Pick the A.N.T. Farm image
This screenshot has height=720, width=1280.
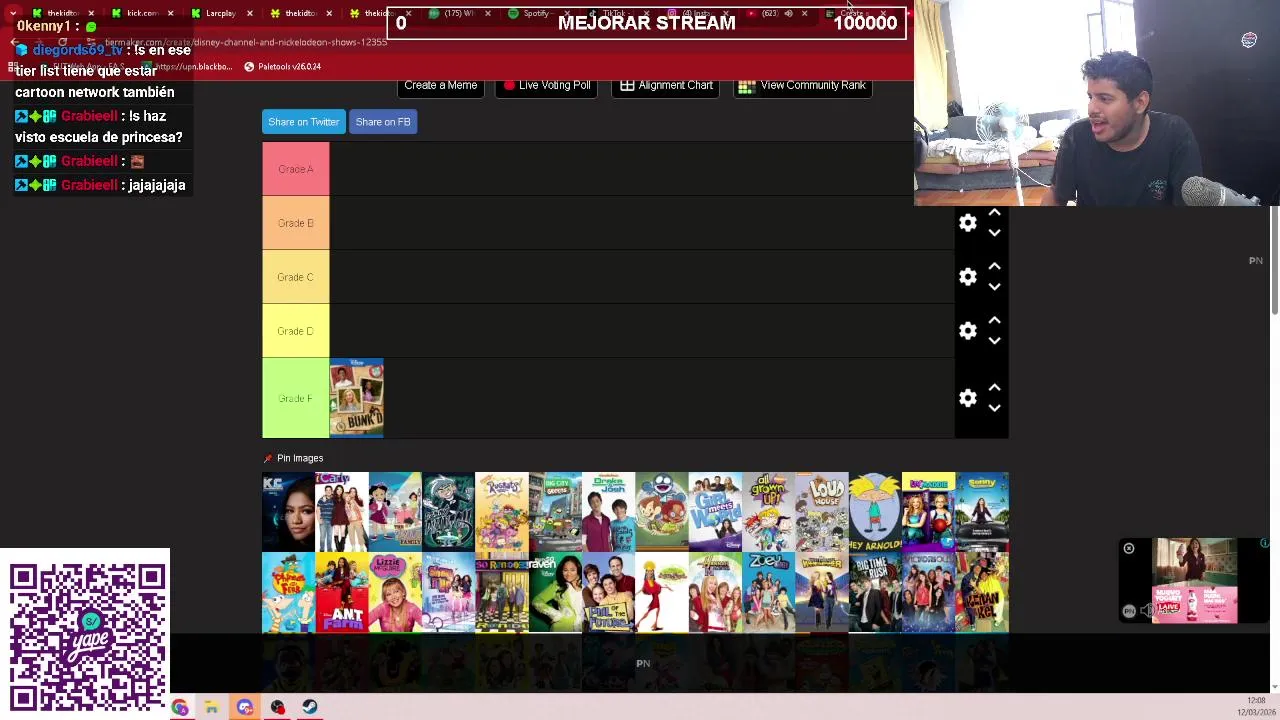[x=342, y=592]
